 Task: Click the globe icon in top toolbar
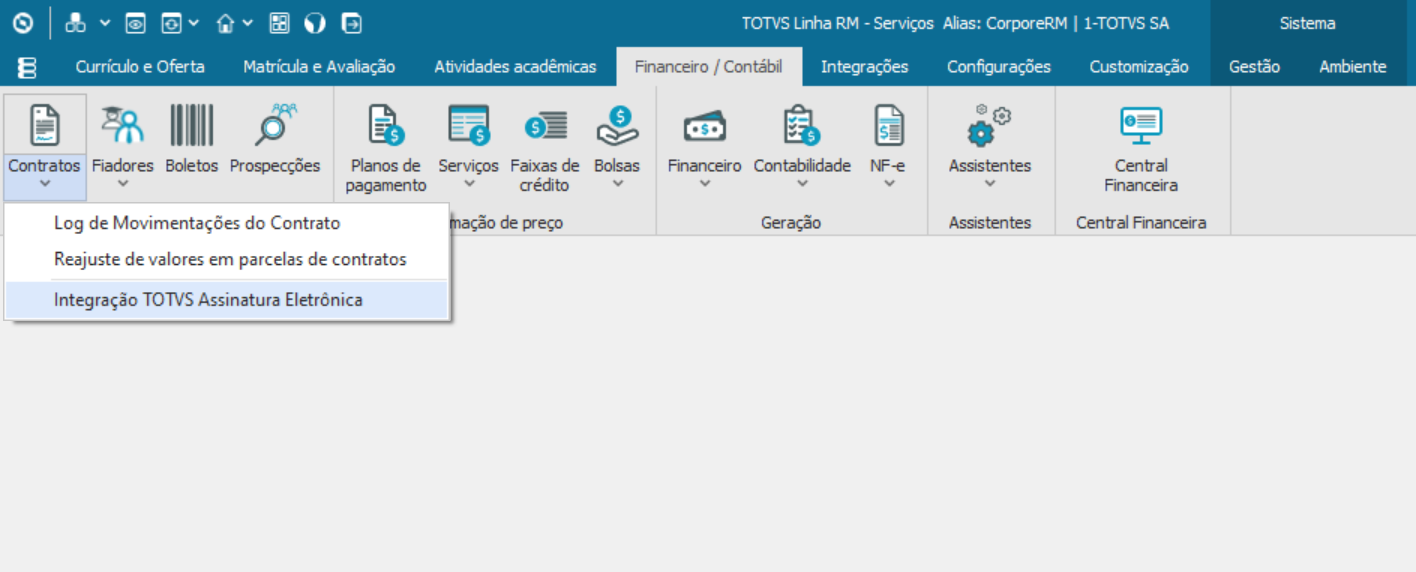point(315,22)
